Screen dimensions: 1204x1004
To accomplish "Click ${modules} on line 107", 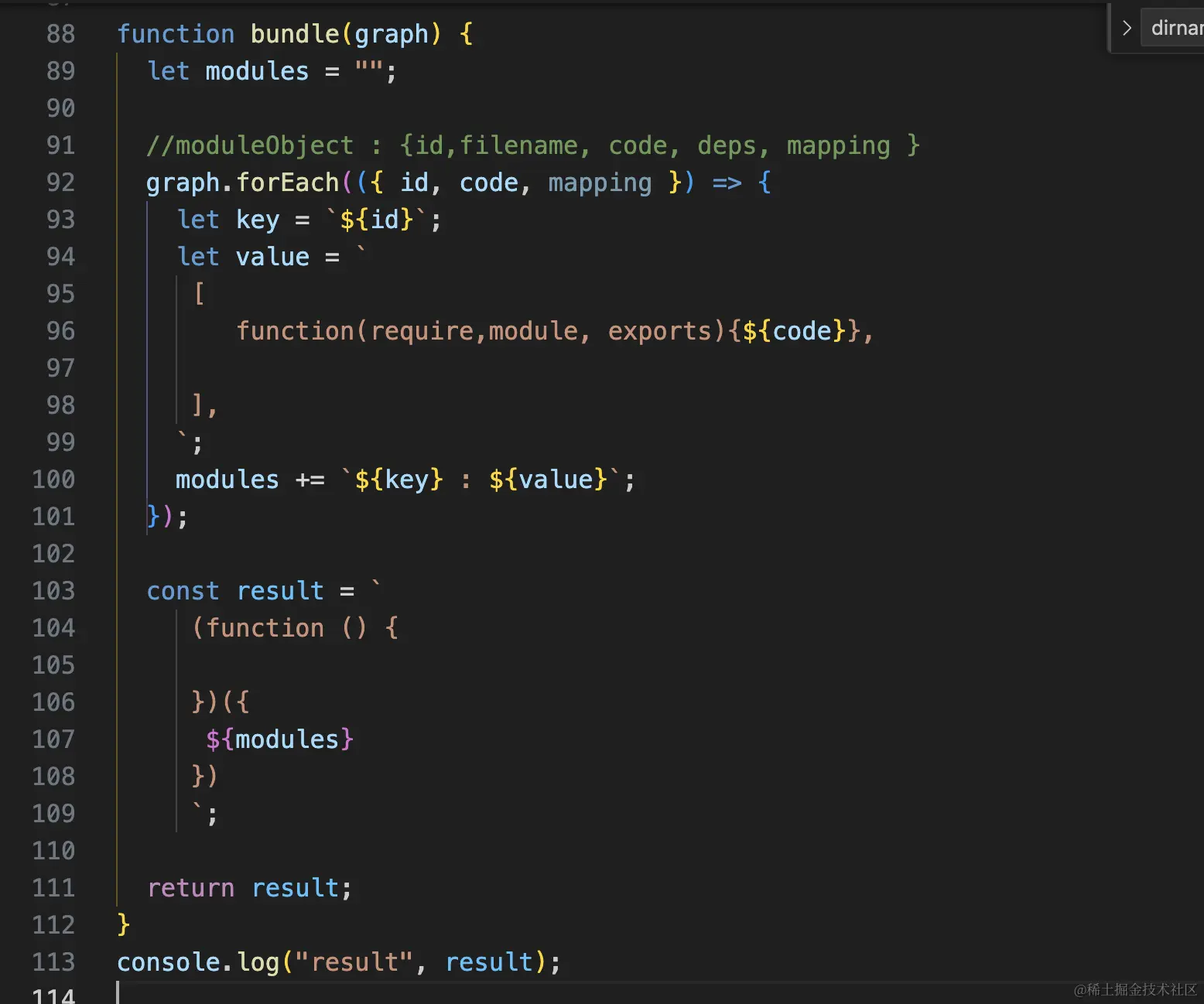I will pyautogui.click(x=279, y=739).
